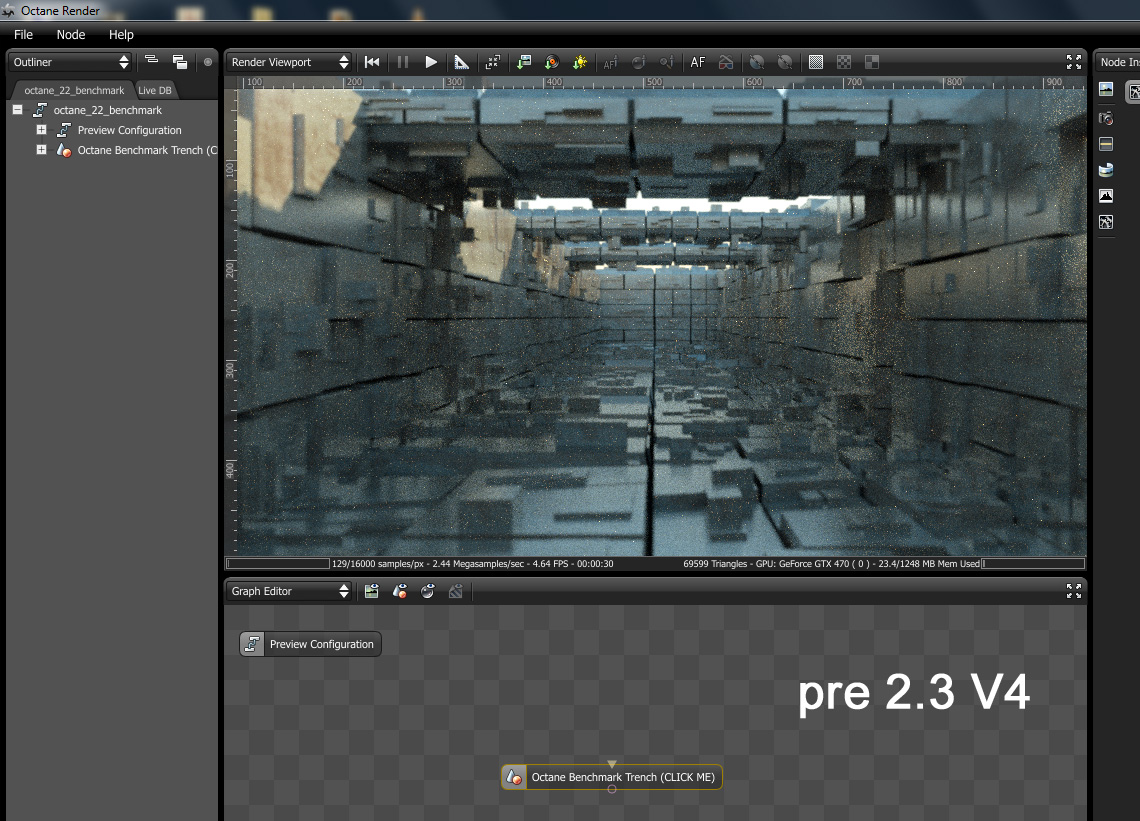The width and height of the screenshot is (1140, 821).
Task: Click the ruler triangle icon in viewport toolbar
Action: [462, 63]
